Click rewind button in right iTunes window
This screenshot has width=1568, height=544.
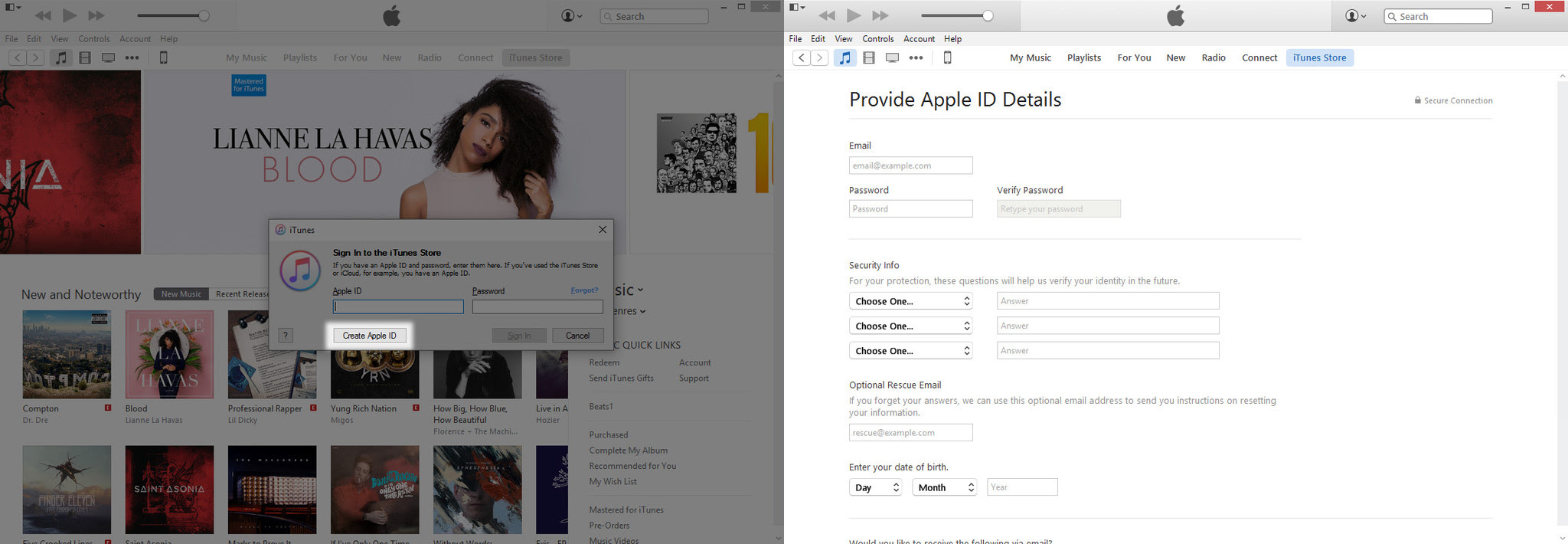[827, 15]
